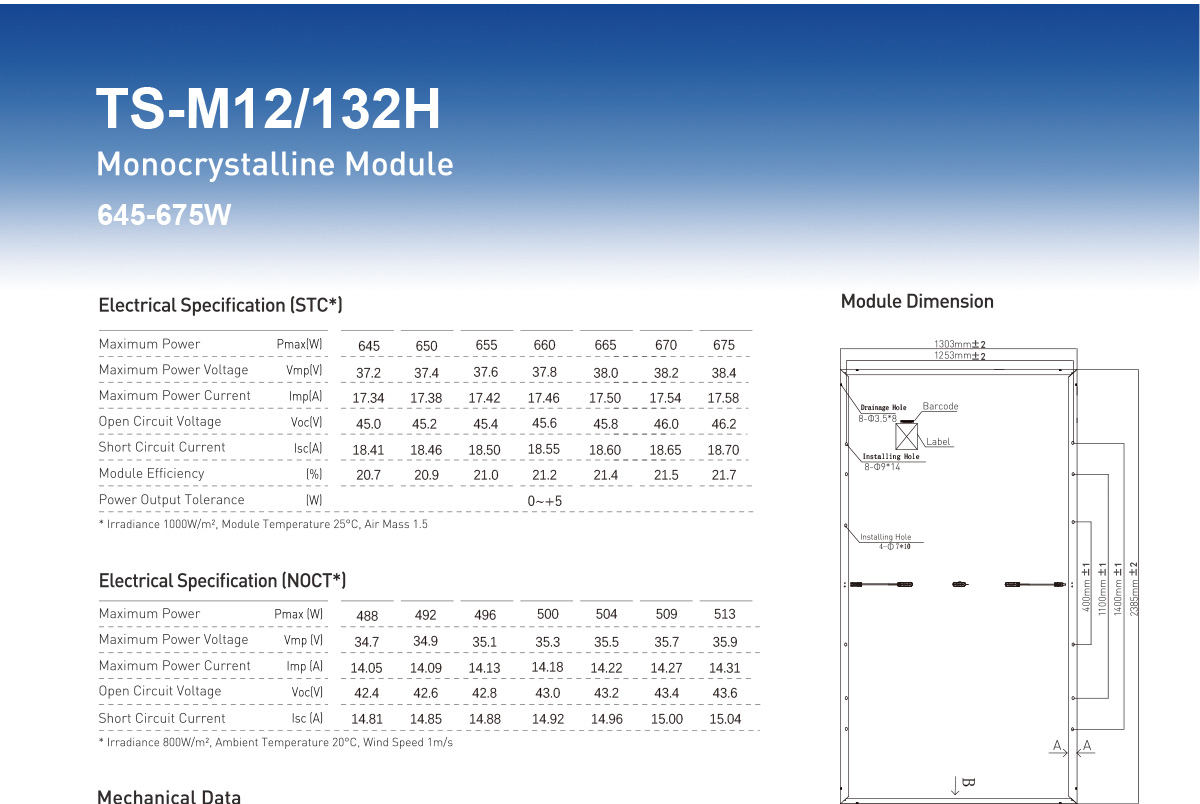1200x804 pixels.
Task: Click the Electrical Specification (STC*) heading
Action: [221, 305]
